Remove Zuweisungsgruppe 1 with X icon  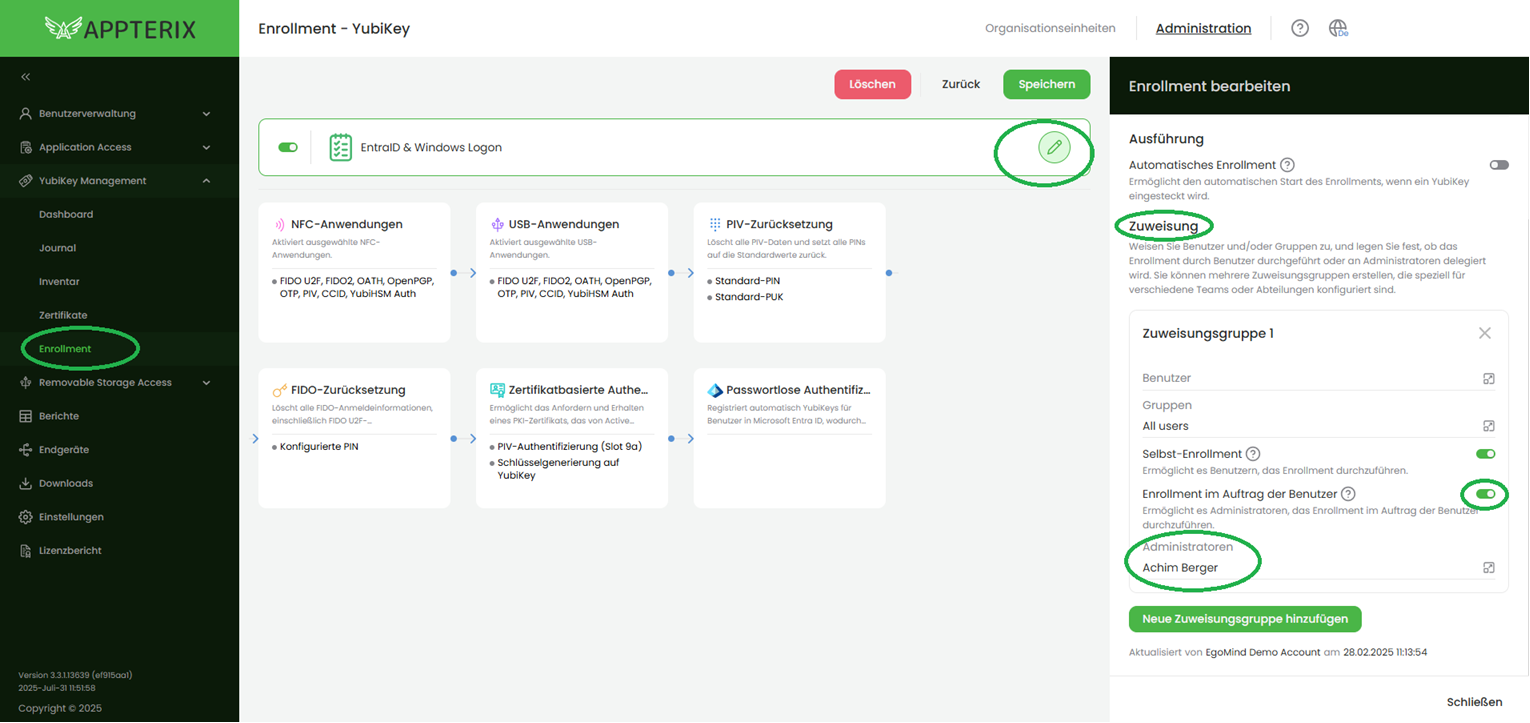coord(1484,333)
